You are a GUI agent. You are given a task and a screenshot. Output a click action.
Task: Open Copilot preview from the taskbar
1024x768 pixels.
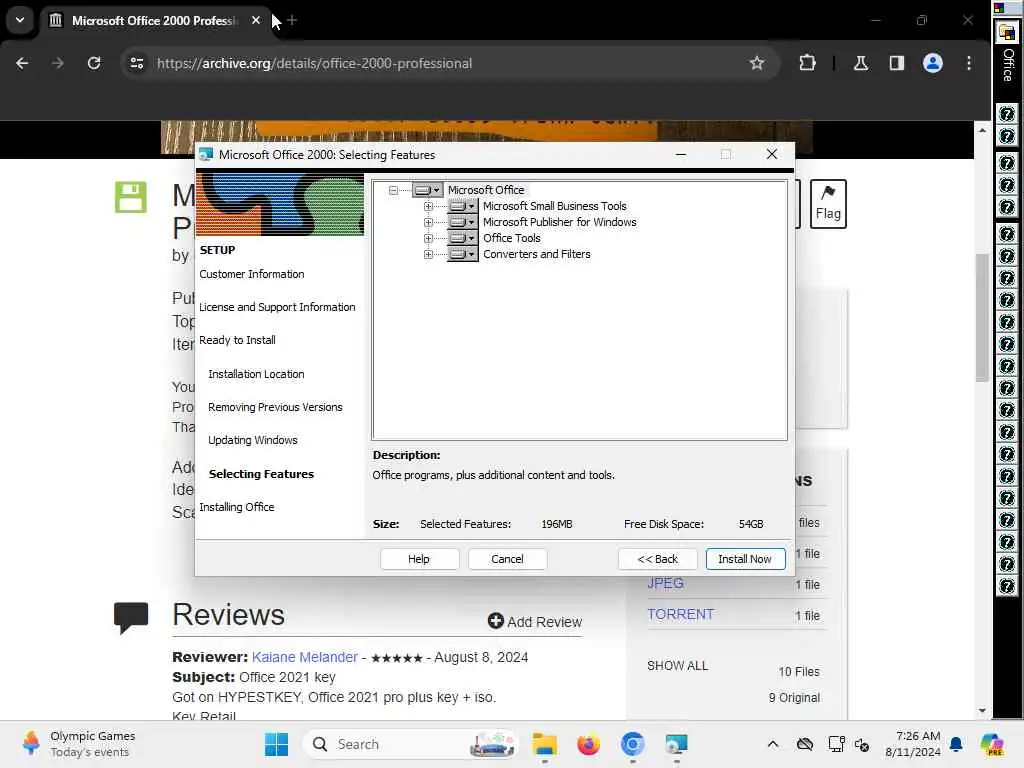991,744
